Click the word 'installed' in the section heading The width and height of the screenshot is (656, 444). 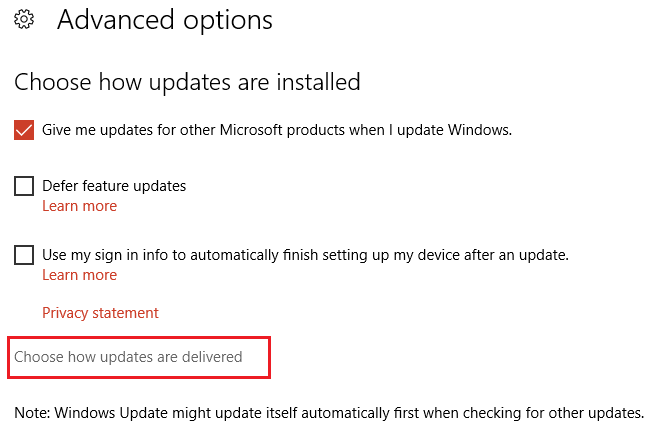[x=312, y=81]
